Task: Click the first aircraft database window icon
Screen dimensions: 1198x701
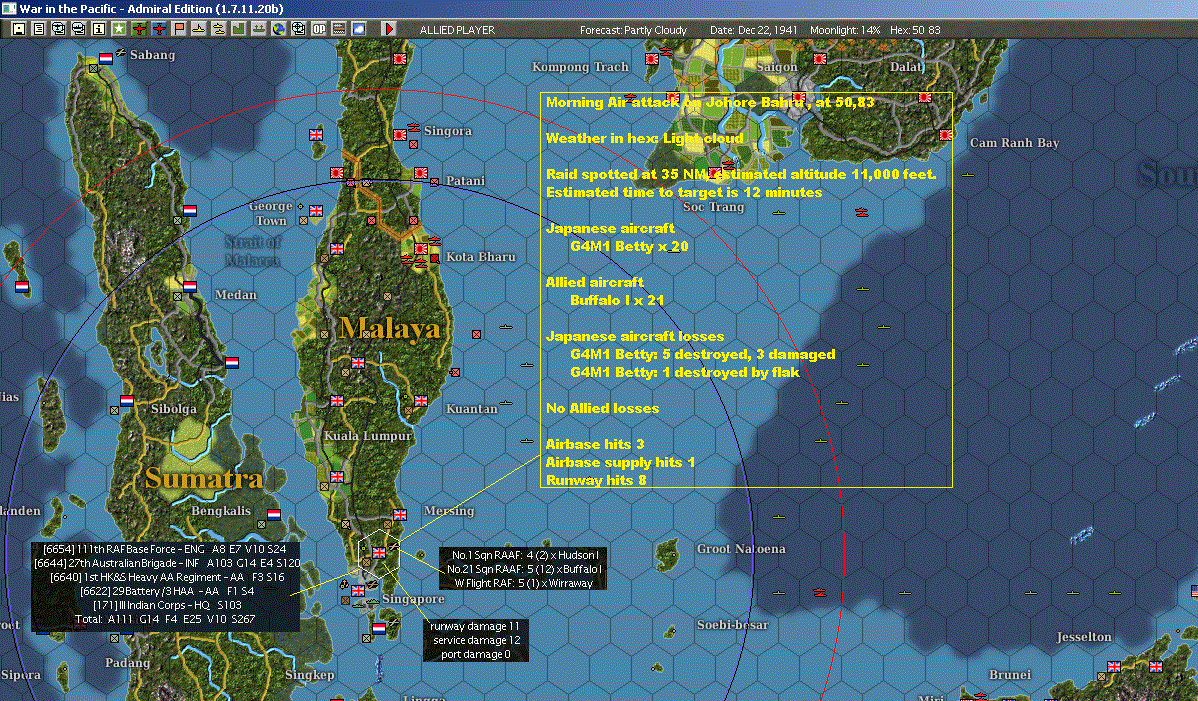Action: point(59,29)
